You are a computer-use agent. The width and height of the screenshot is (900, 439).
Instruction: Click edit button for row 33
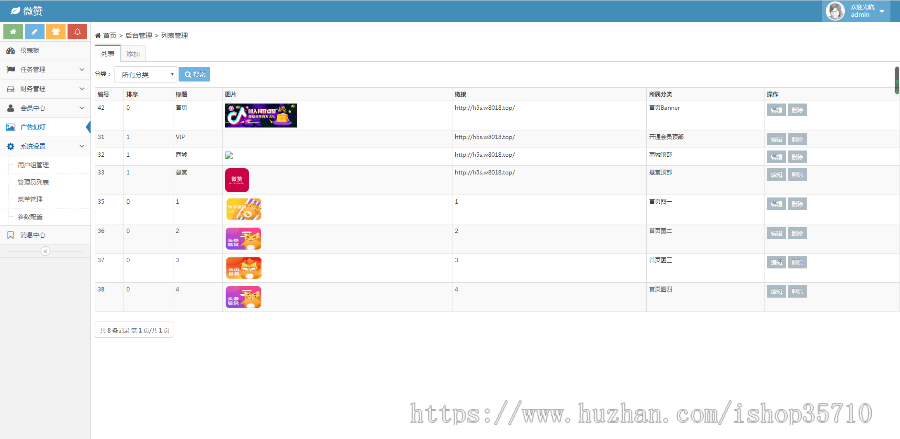776,175
